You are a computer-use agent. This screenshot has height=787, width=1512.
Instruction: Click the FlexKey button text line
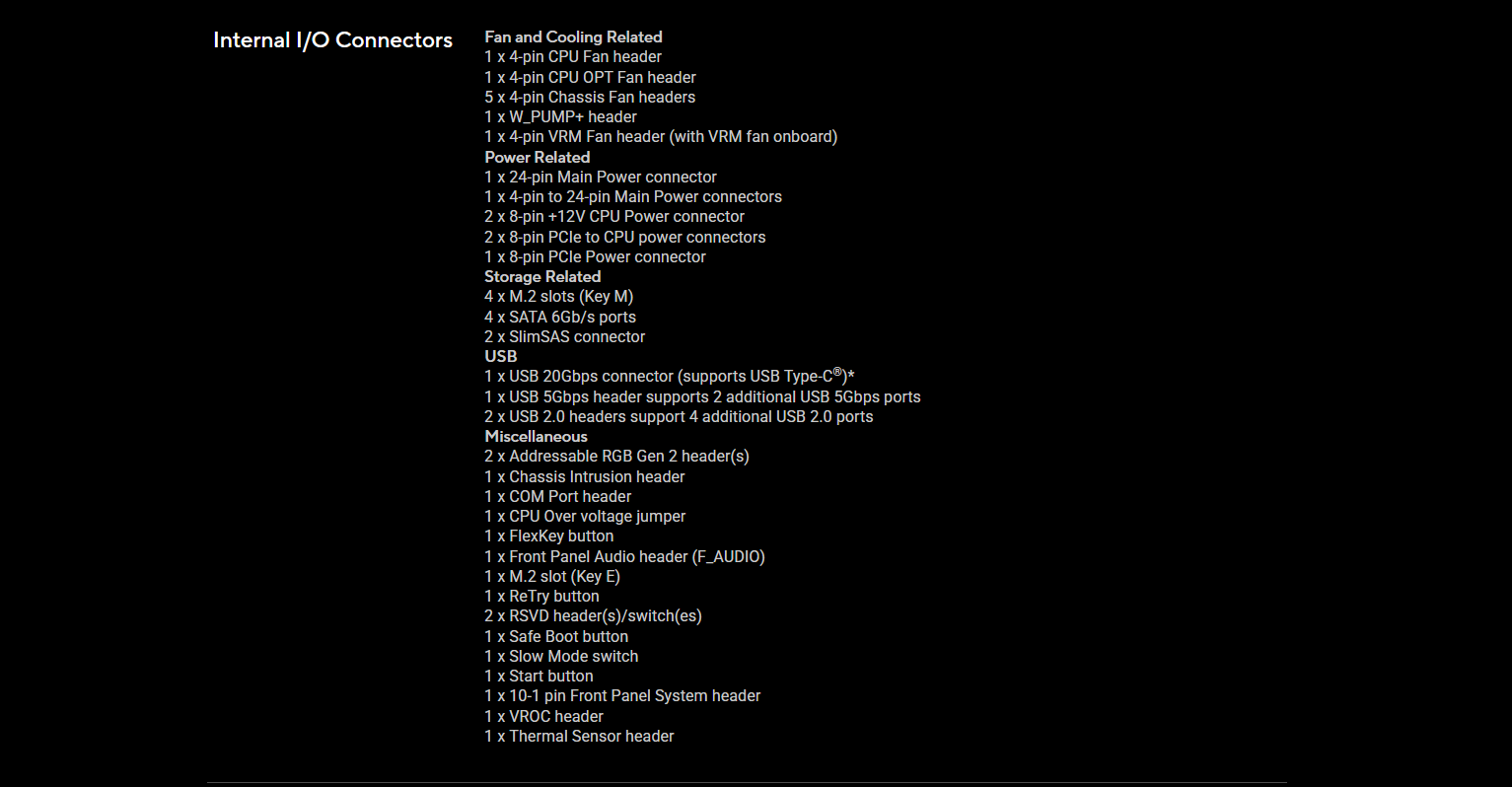(548, 536)
